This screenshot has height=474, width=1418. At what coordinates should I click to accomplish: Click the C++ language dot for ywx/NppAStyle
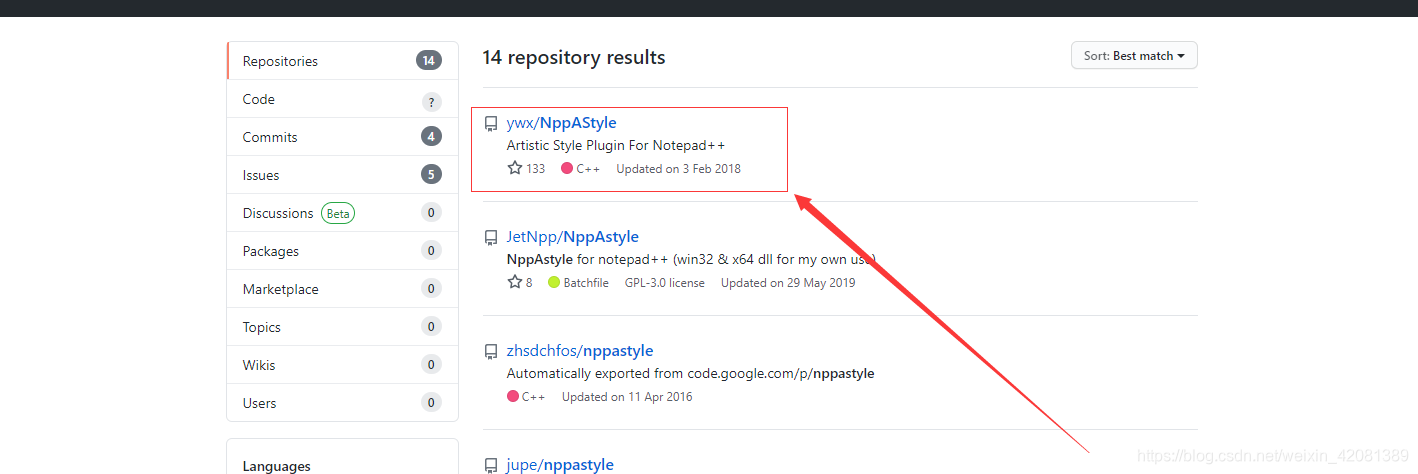point(567,169)
